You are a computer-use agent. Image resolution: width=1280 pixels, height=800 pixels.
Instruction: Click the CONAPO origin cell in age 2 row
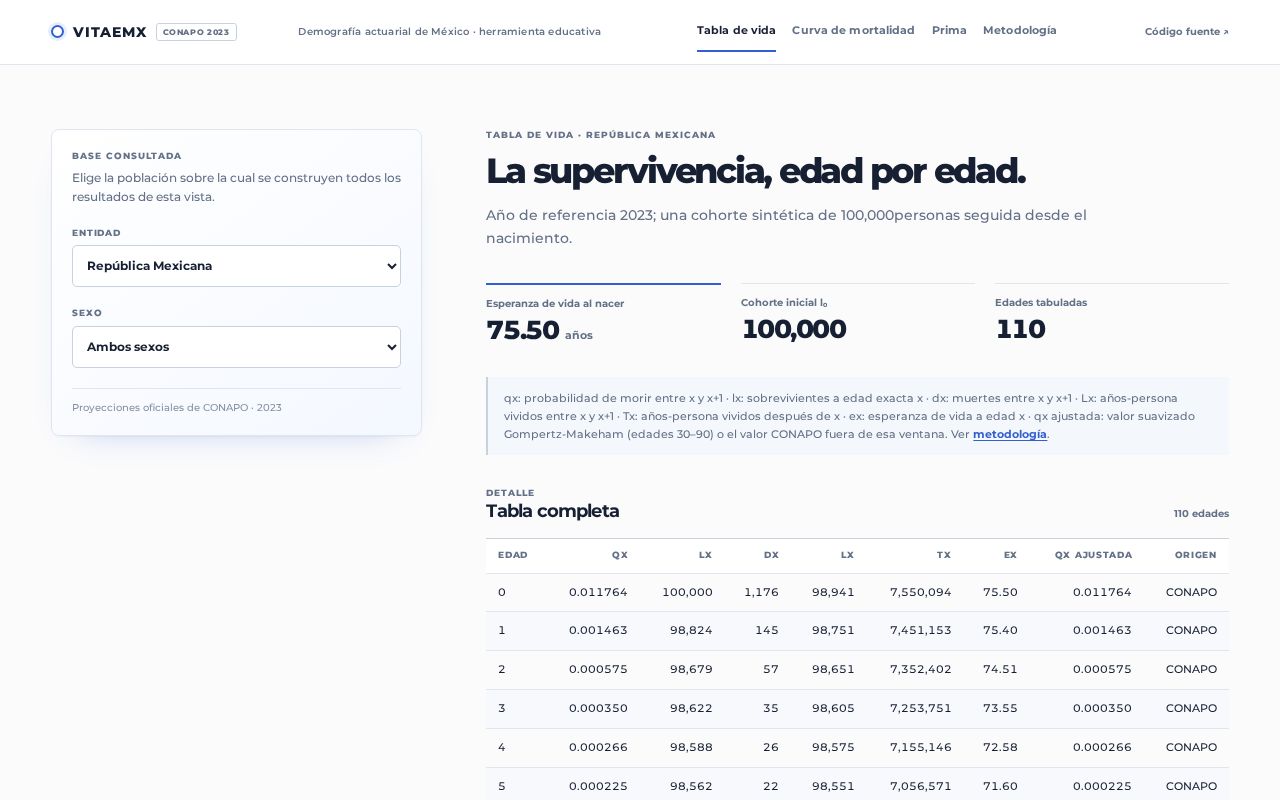point(1191,669)
